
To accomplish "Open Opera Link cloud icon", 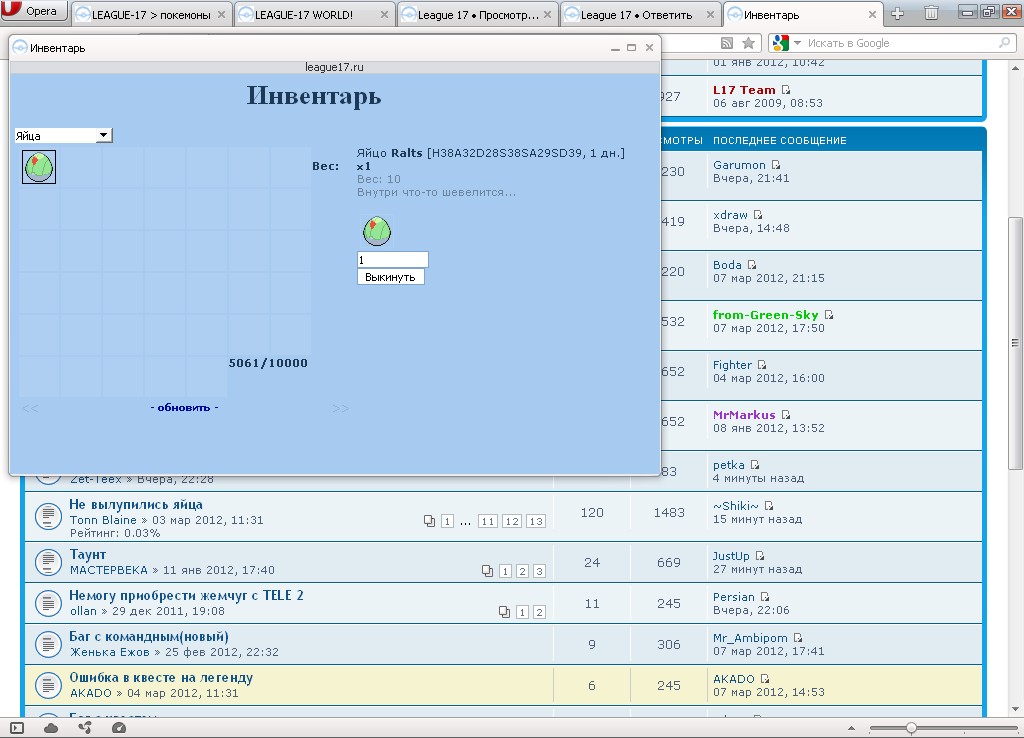I will pos(51,728).
